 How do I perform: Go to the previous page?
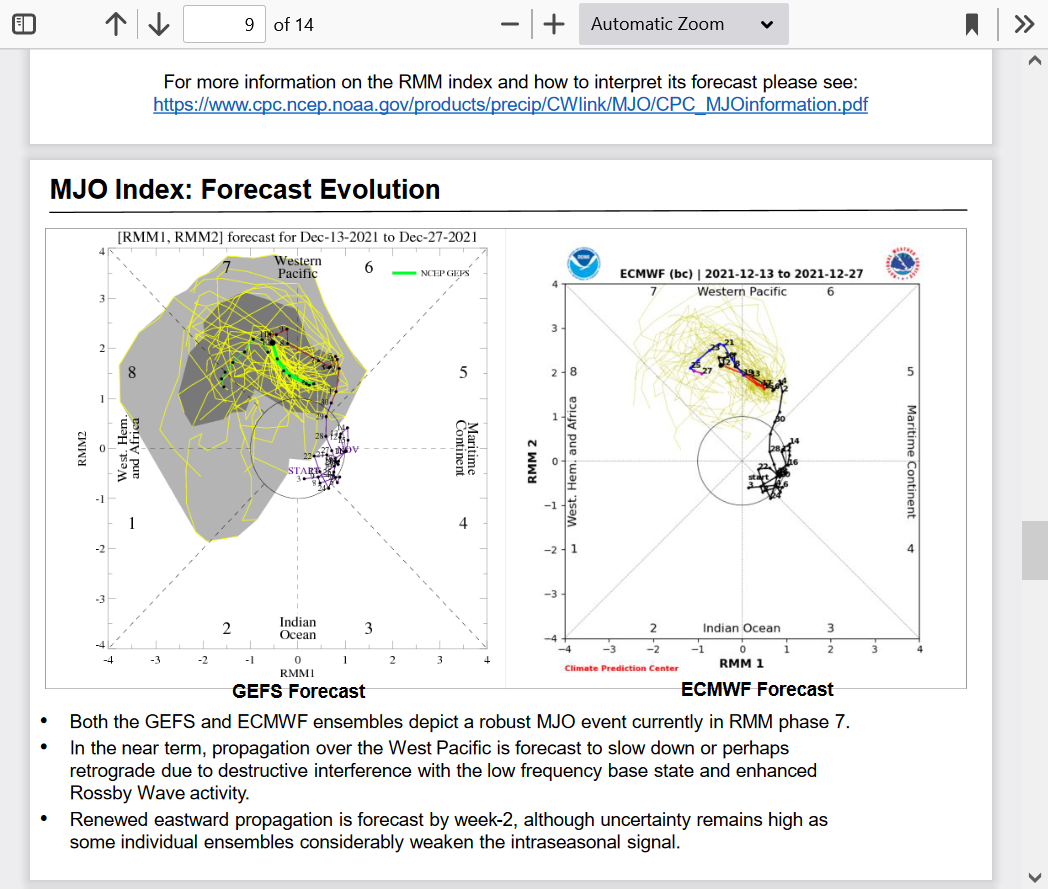(x=116, y=25)
